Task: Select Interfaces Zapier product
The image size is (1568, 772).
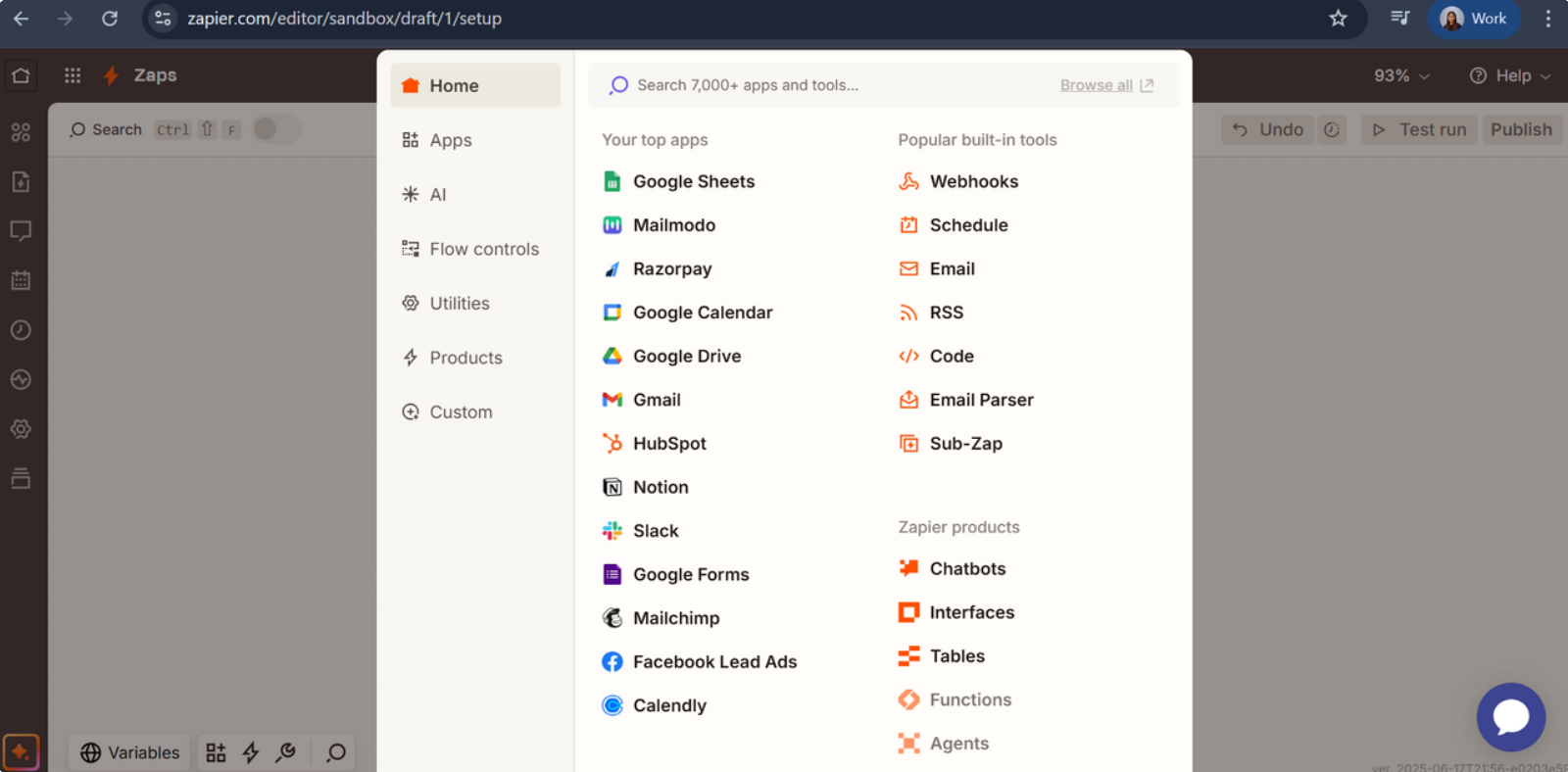Action: click(x=956, y=612)
